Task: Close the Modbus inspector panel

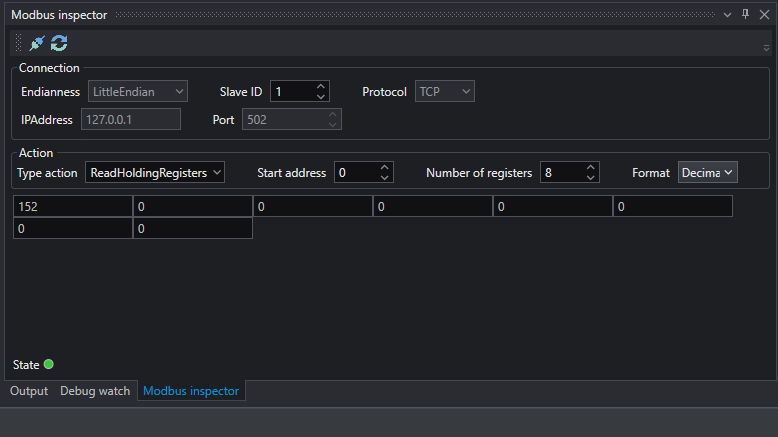Action: pyautogui.click(x=764, y=14)
